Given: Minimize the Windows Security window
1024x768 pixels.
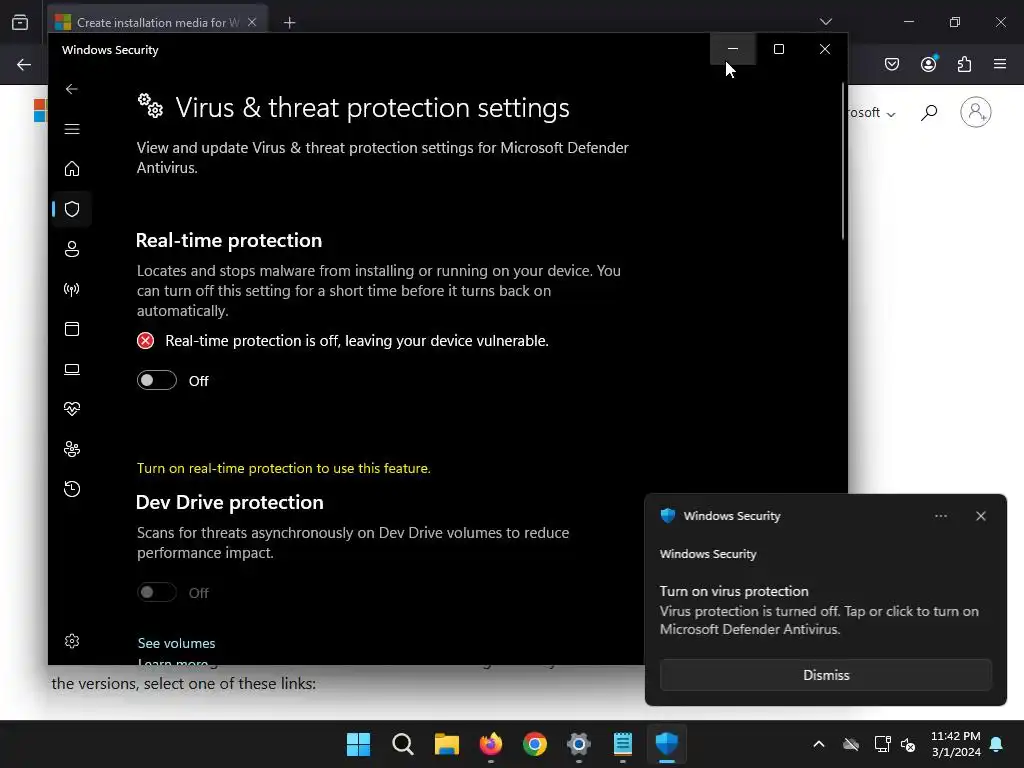Looking at the screenshot, I should pyautogui.click(x=733, y=49).
